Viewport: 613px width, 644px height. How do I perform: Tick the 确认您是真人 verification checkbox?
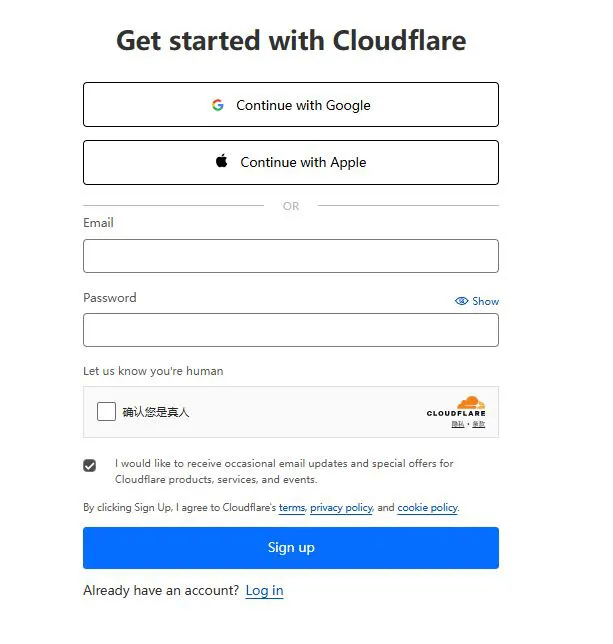[106, 412]
